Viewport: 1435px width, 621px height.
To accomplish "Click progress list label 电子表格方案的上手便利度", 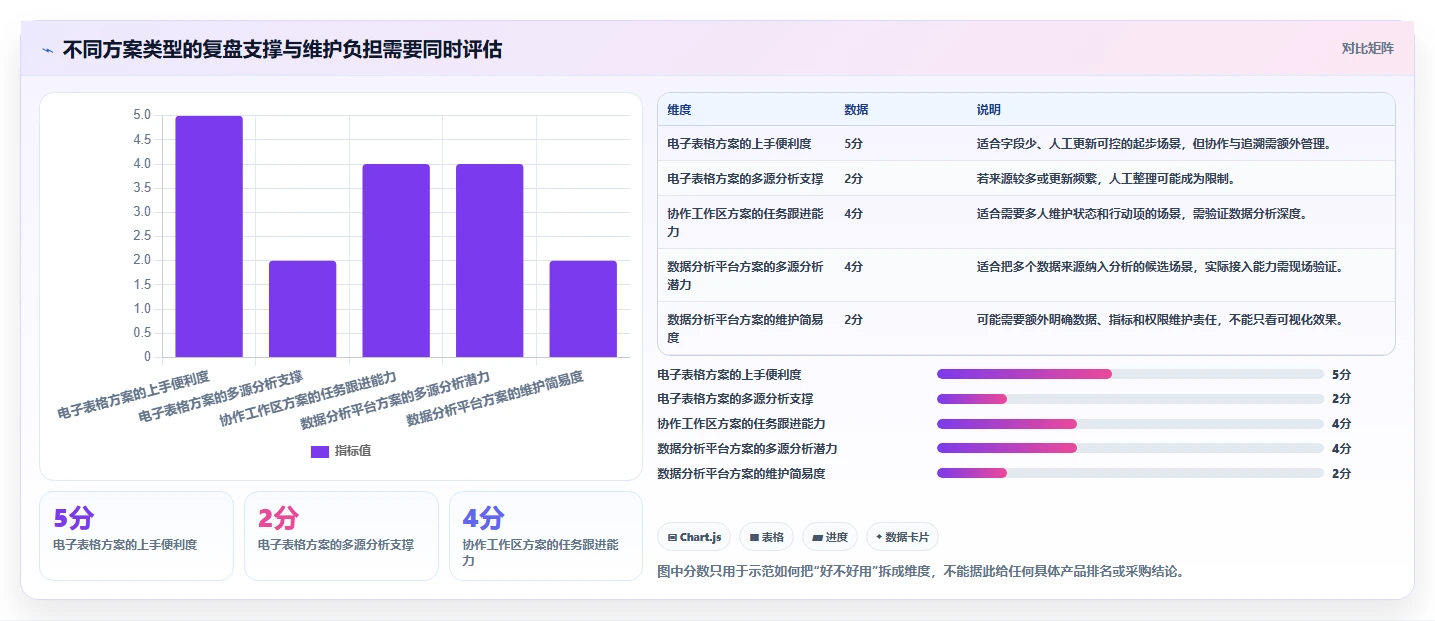I will 729,375.
